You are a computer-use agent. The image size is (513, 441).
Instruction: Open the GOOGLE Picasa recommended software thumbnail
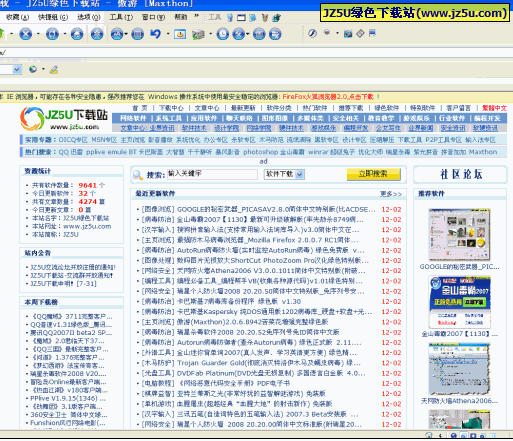coord(459,235)
